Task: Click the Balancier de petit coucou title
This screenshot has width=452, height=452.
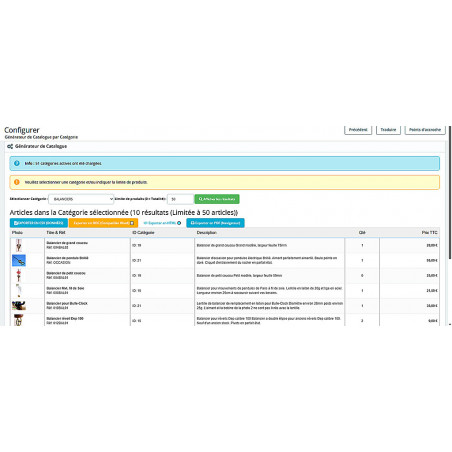Action: pos(66,273)
